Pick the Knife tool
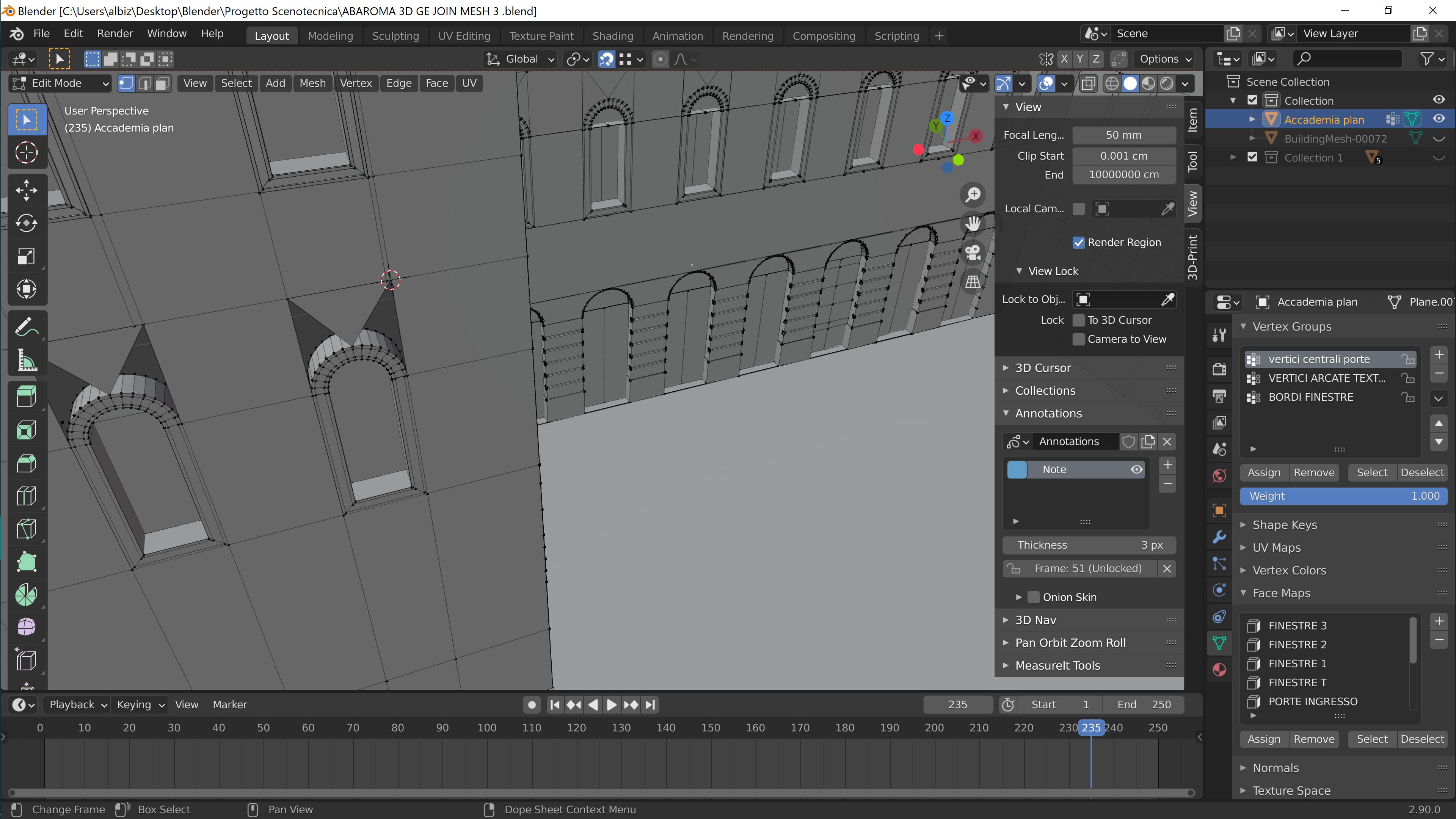Viewport: 1456px width, 819px height. [x=27, y=529]
